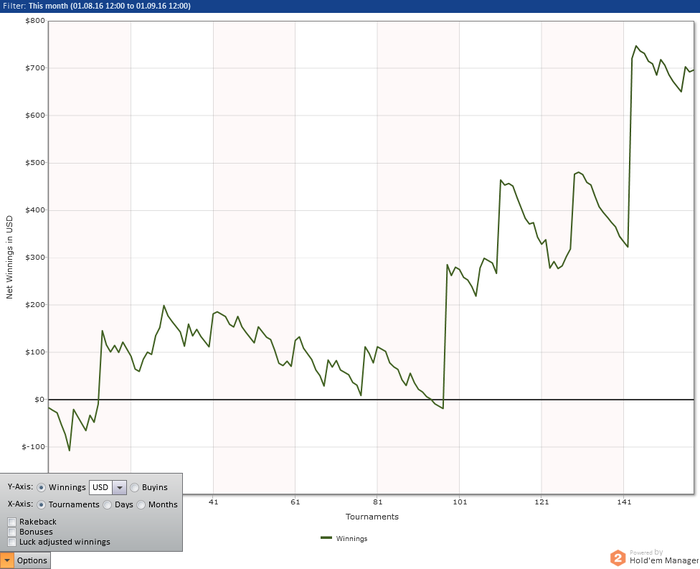Select Months X-axis radio button

tap(141, 505)
